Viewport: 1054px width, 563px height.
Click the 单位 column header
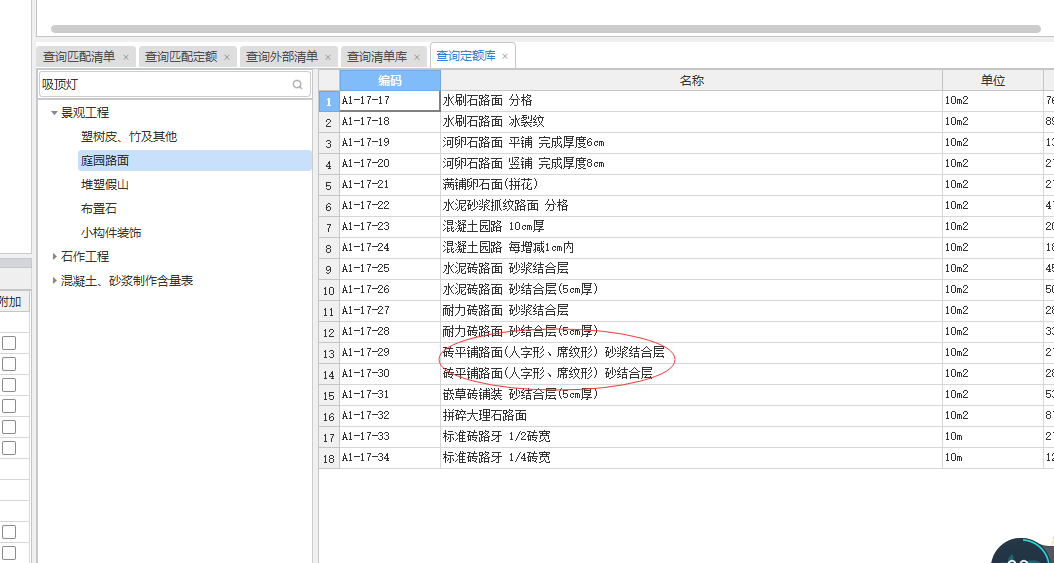992,80
